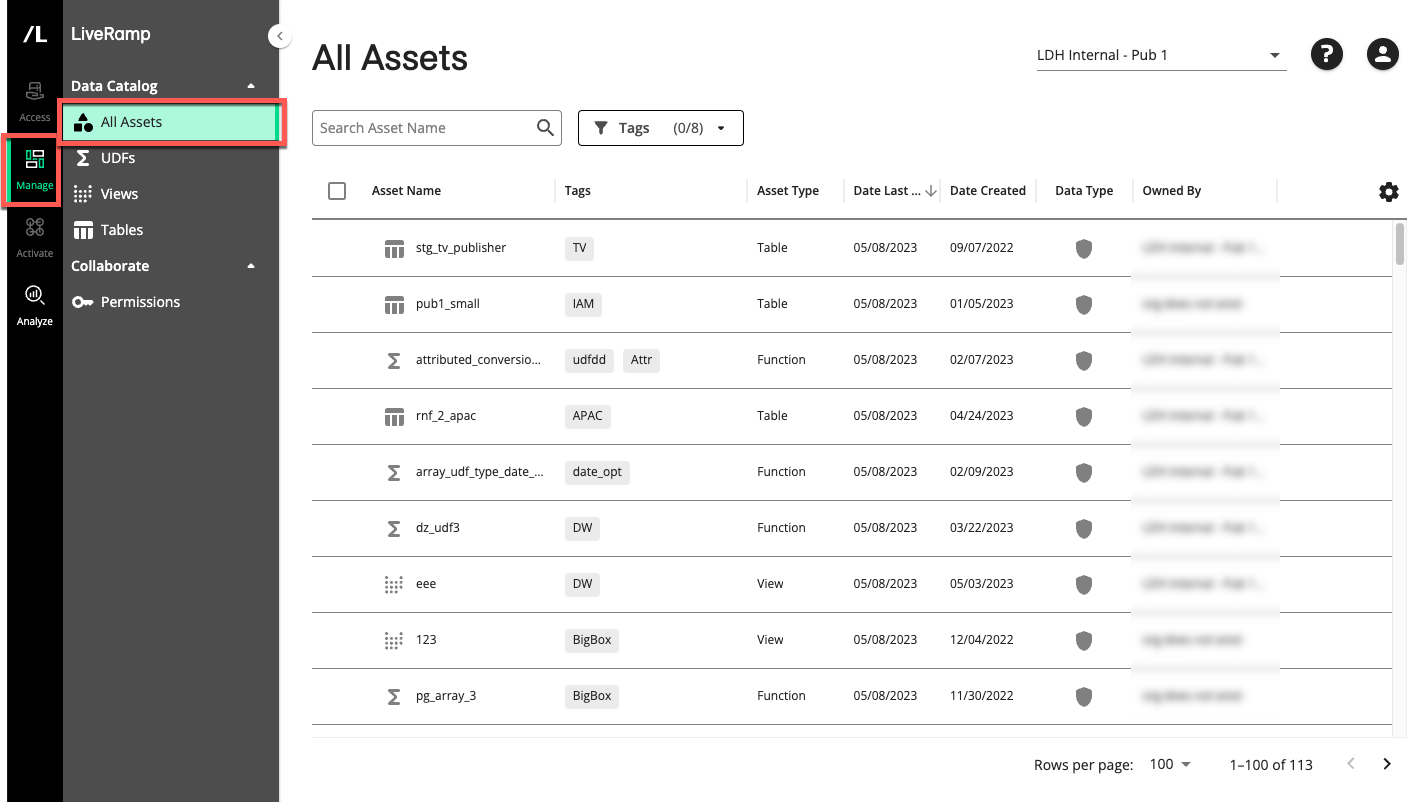Image resolution: width=1424 pixels, height=802 pixels.
Task: Click view icon for 123 row
Action: point(394,640)
